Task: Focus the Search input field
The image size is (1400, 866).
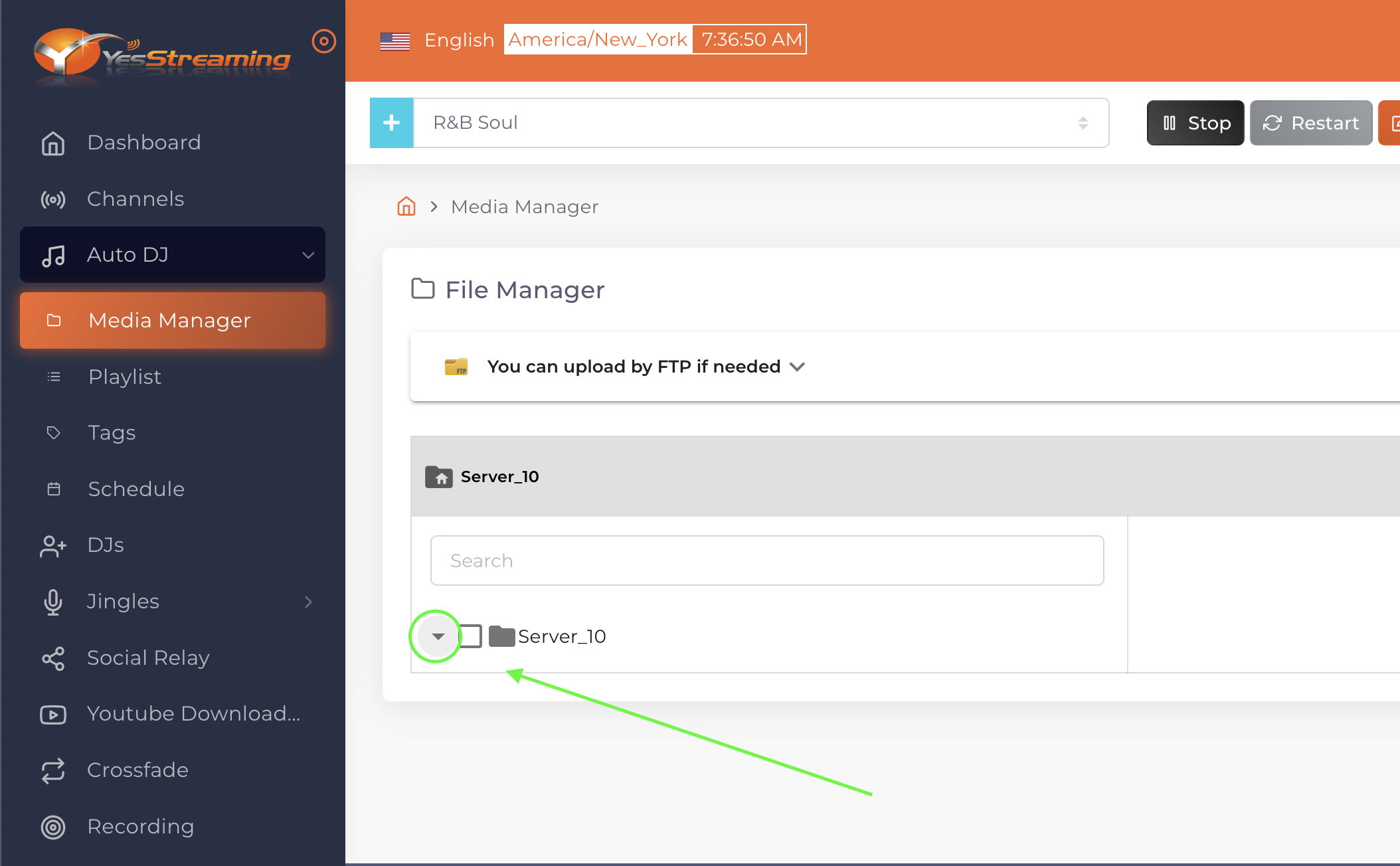Action: point(767,561)
